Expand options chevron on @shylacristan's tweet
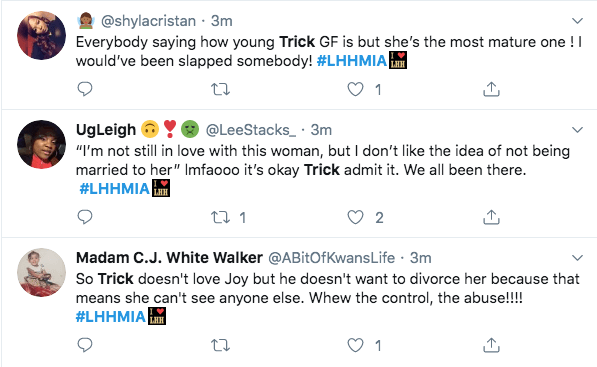This screenshot has width=597, height=367. 578,21
